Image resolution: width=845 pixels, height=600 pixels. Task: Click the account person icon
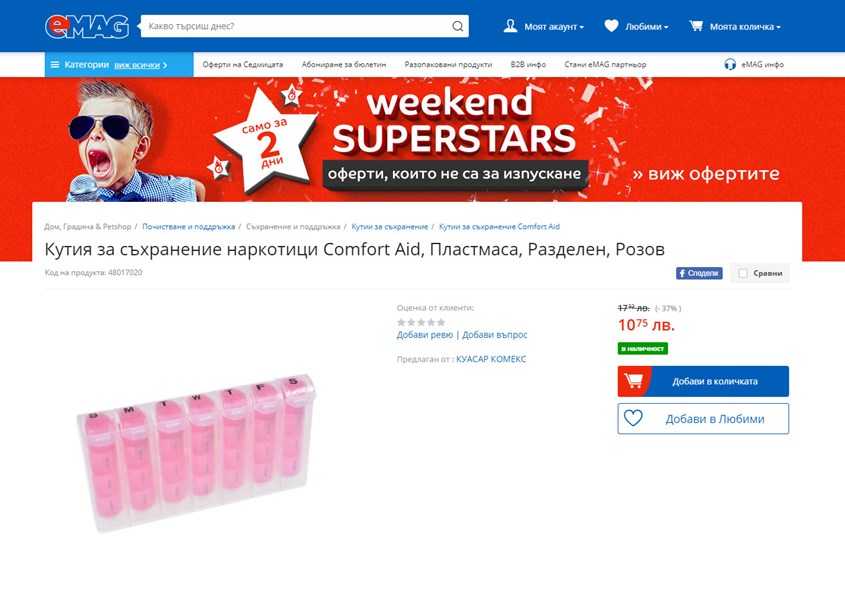[510, 26]
